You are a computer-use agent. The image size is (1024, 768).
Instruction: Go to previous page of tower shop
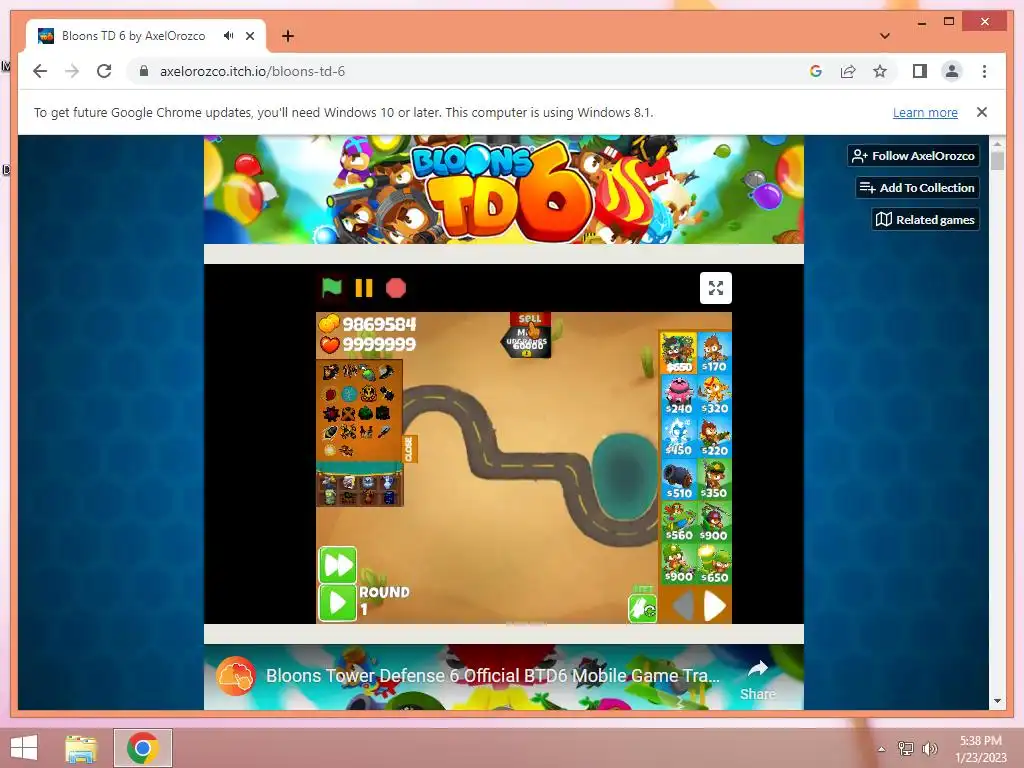pos(682,607)
